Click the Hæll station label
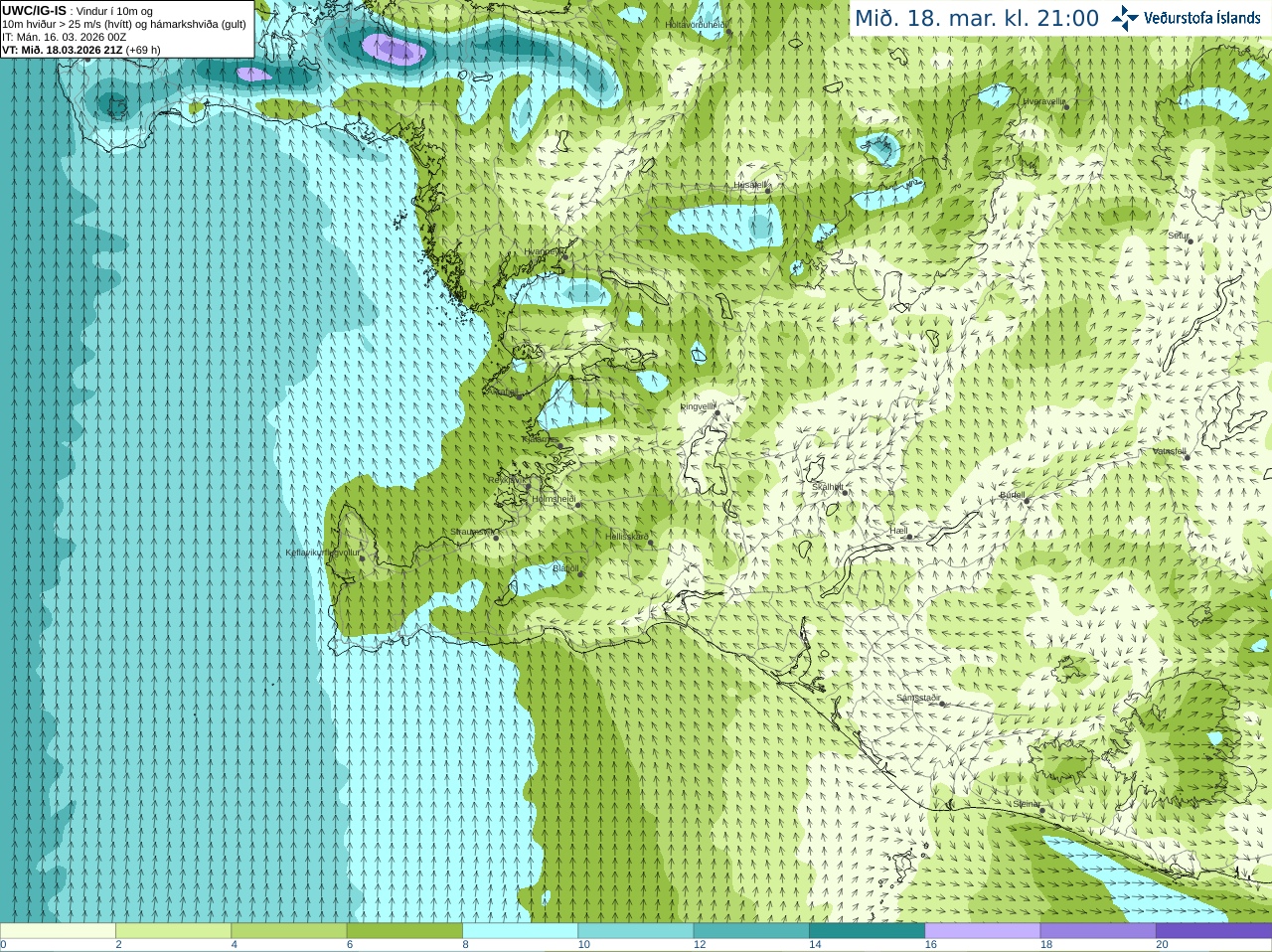The width and height of the screenshot is (1272, 952). 898,531
